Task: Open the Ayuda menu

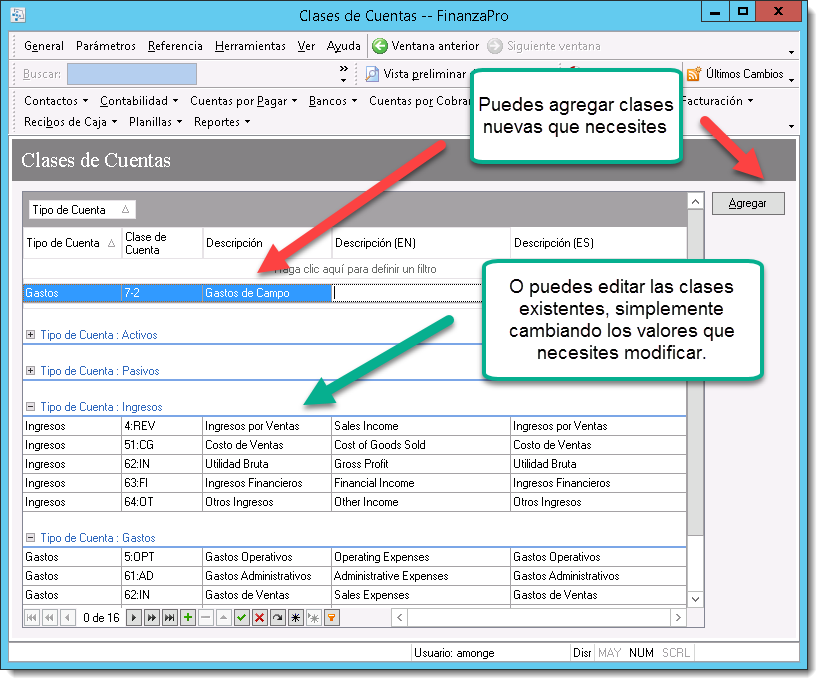Action: tap(343, 46)
